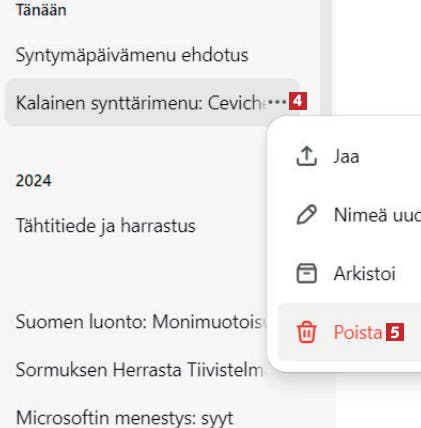Image resolution: width=421 pixels, height=428 pixels.
Task: Click the red trash can icon
Action: (306, 332)
